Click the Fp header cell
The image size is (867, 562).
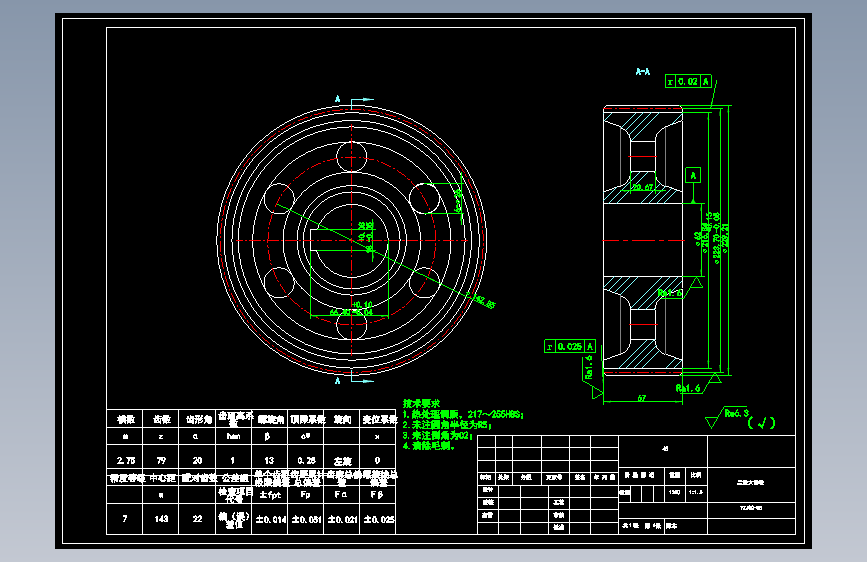(306, 495)
